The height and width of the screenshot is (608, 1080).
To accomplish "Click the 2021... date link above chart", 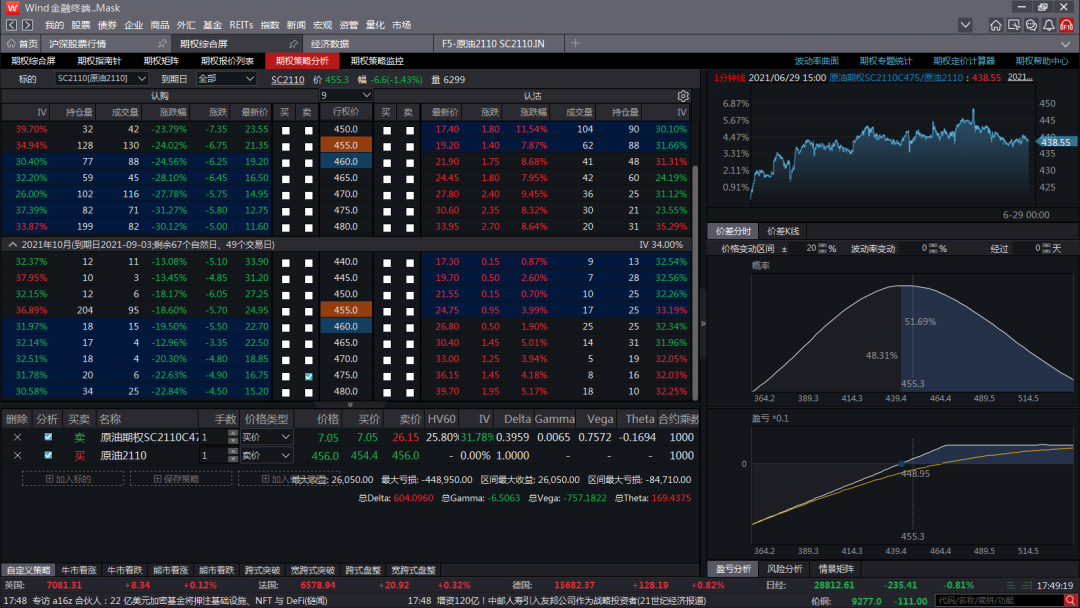I will (1020, 77).
